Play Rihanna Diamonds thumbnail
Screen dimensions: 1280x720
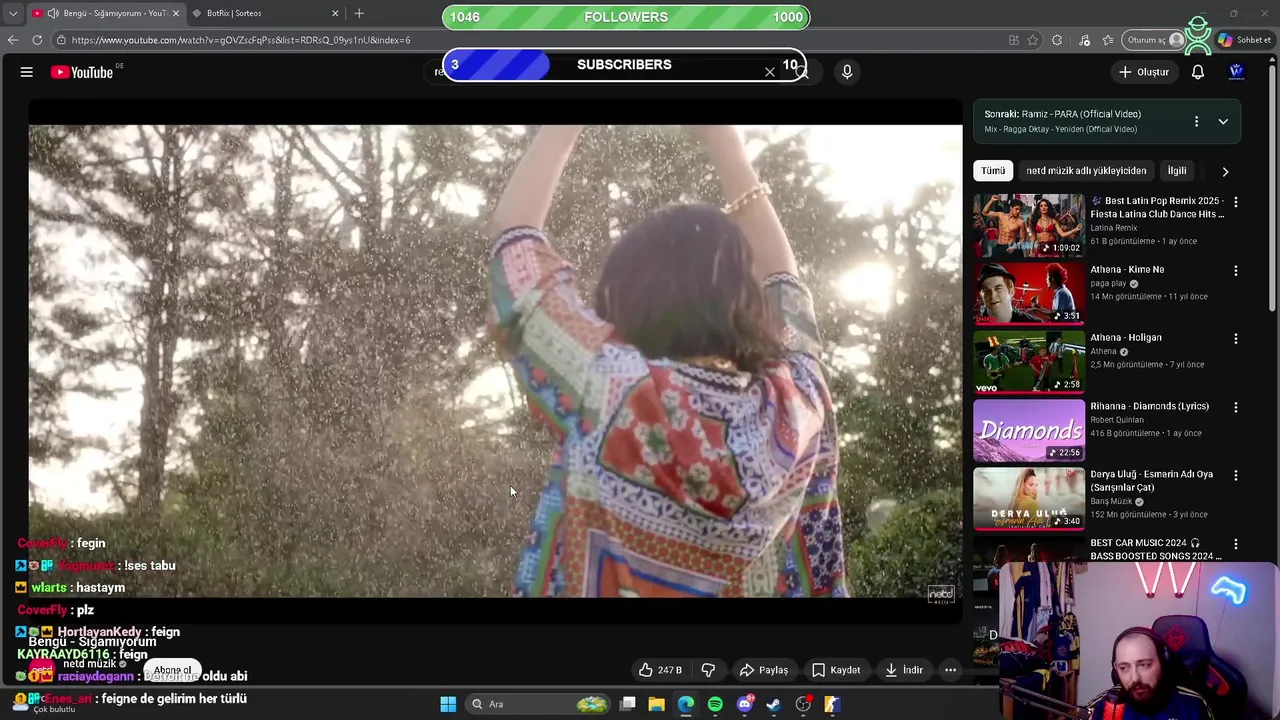coord(1029,430)
